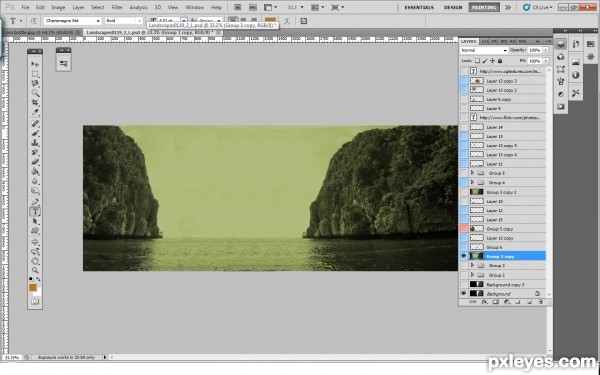This screenshot has height=375, width=600.
Task: Select the Pen tool
Action: coord(35,201)
